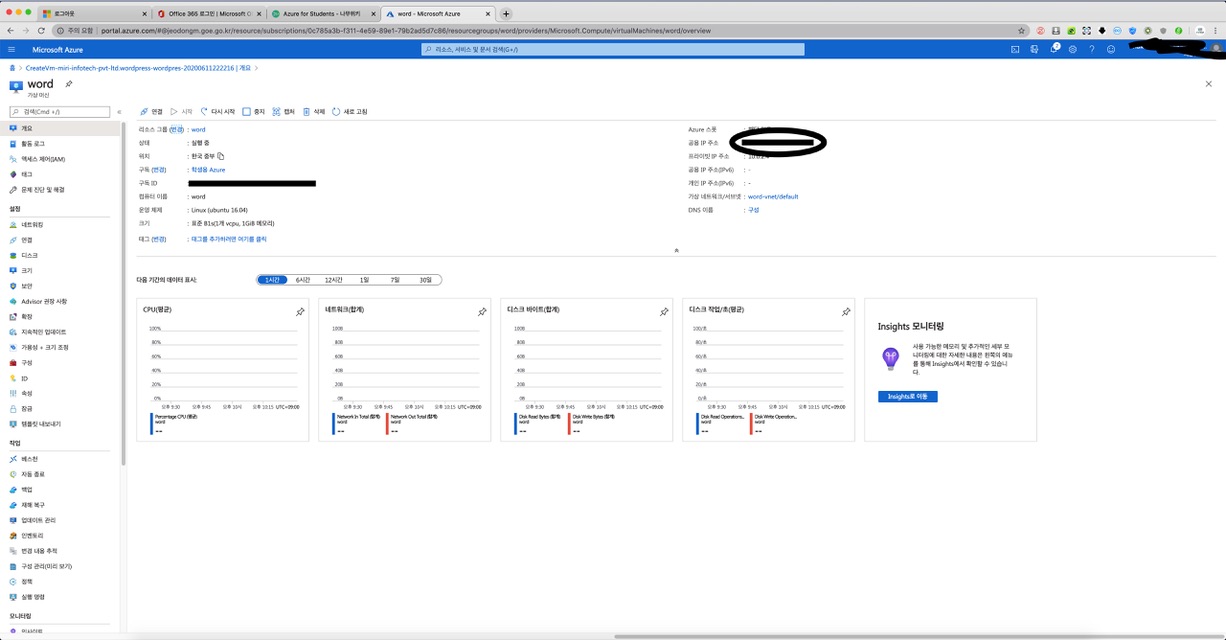This screenshot has height=640, width=1226.
Task: Click the Insights로 이동 button
Action: pos(907,397)
